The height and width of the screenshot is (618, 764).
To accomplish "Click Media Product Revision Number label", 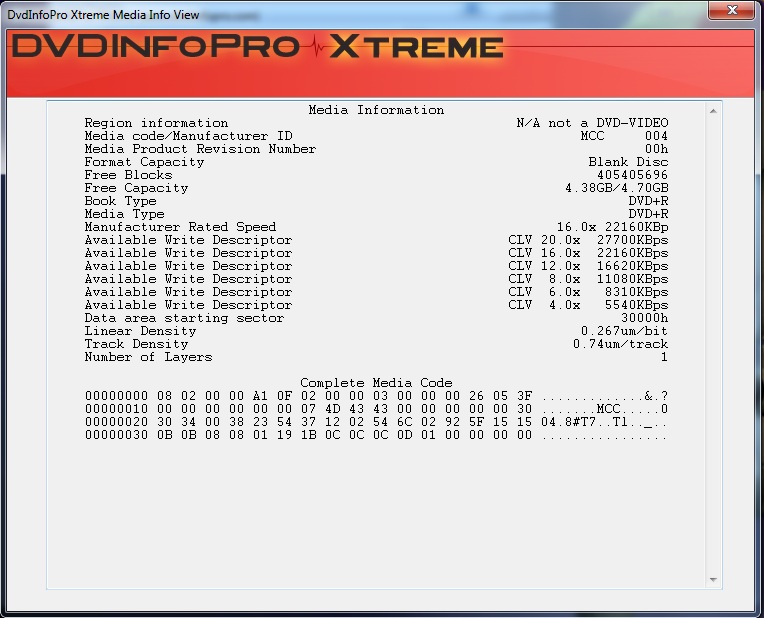I will tap(200, 149).
